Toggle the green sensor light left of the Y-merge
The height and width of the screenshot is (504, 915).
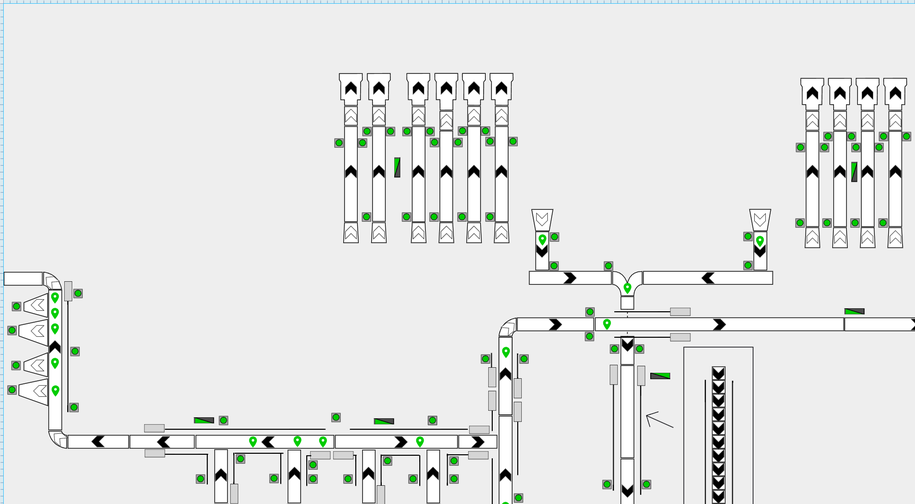pyautogui.click(x=608, y=266)
